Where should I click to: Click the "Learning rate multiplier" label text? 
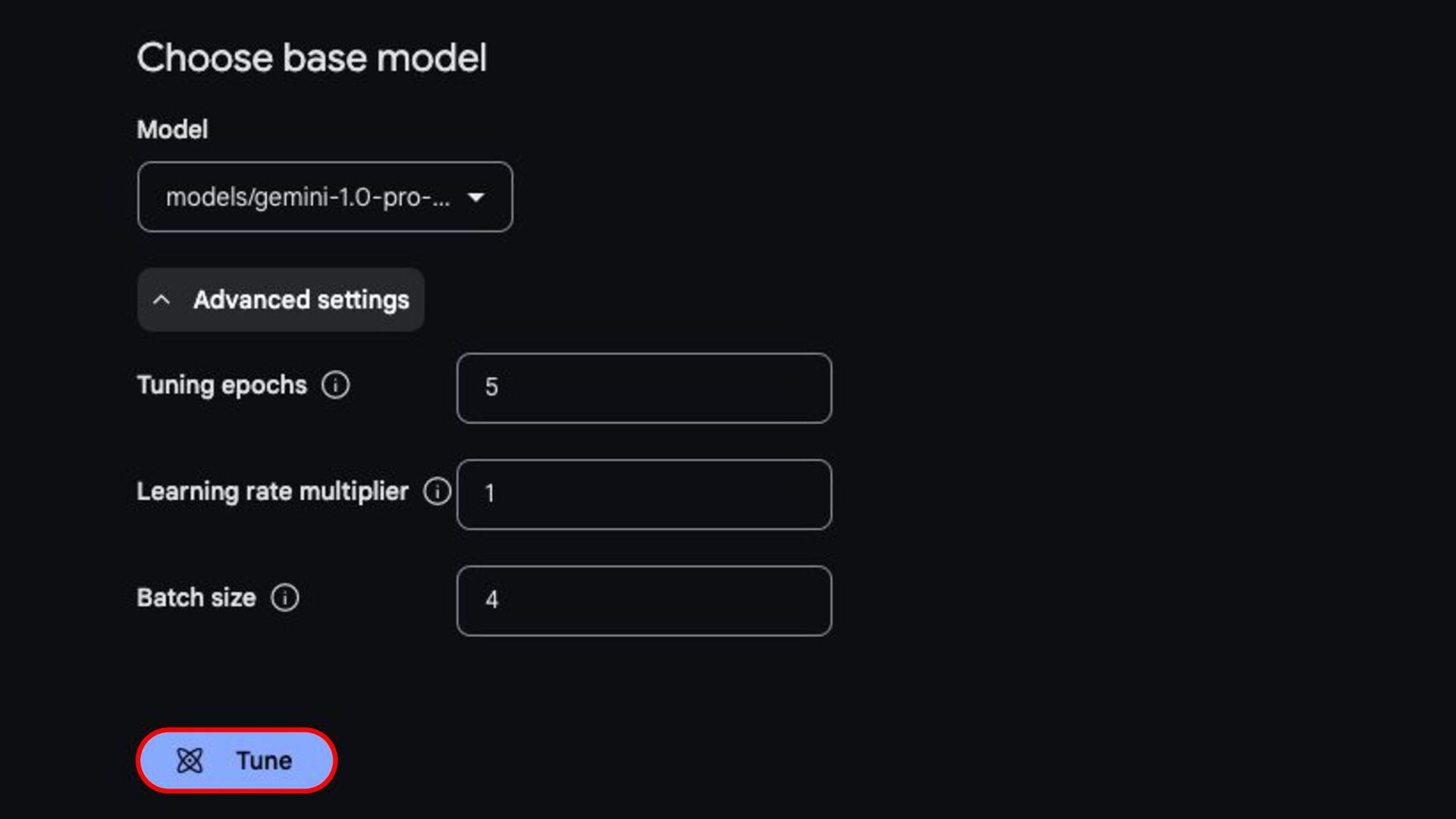[272, 491]
